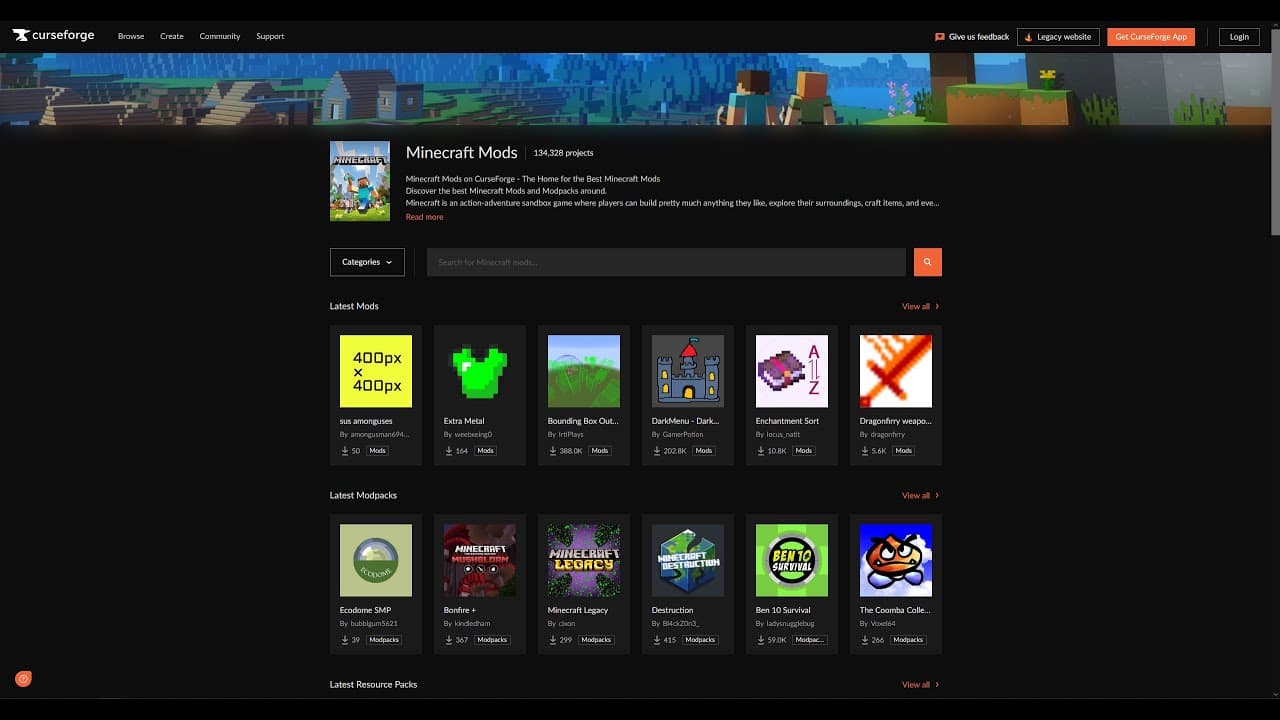The image size is (1280, 720).
Task: Click the Extra Metal title
Action: click(x=464, y=421)
